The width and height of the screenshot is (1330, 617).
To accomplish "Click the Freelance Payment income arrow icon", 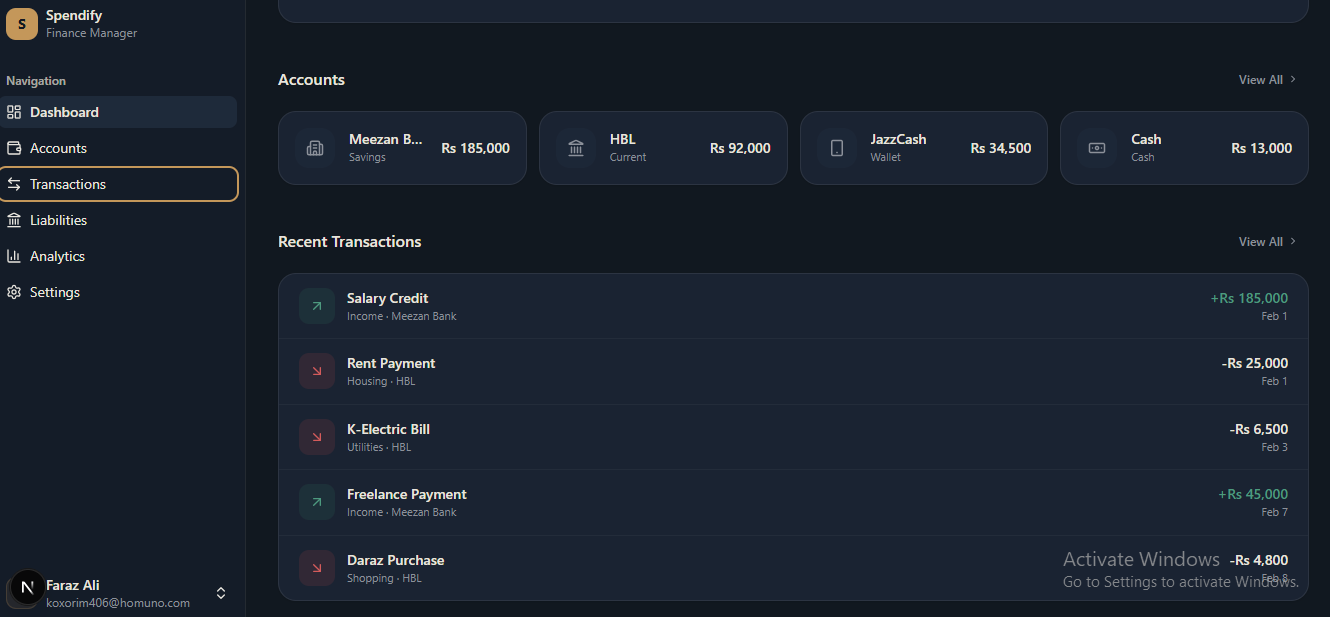I will tap(317, 502).
